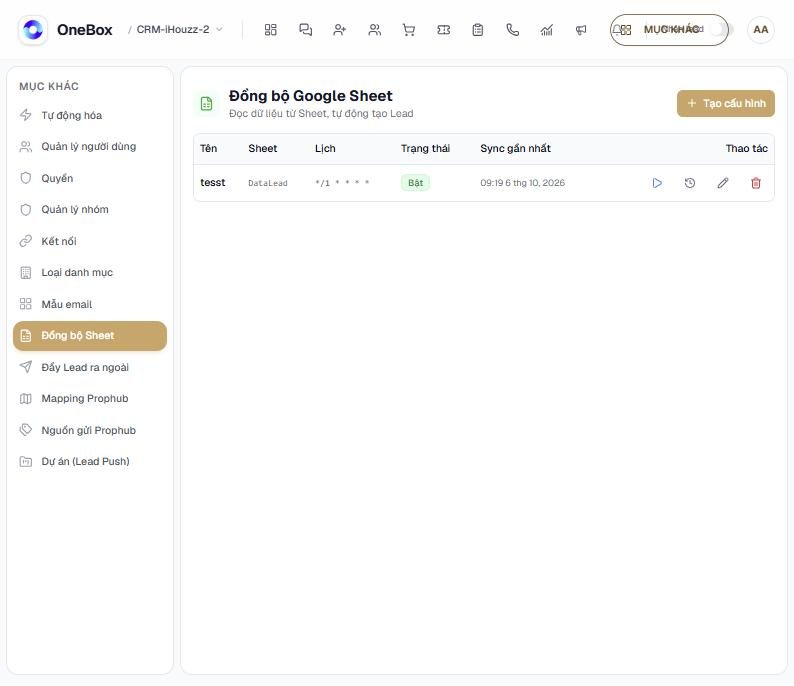Click the Tên column header
Image resolution: width=794 pixels, height=686 pixels.
tap(209, 148)
